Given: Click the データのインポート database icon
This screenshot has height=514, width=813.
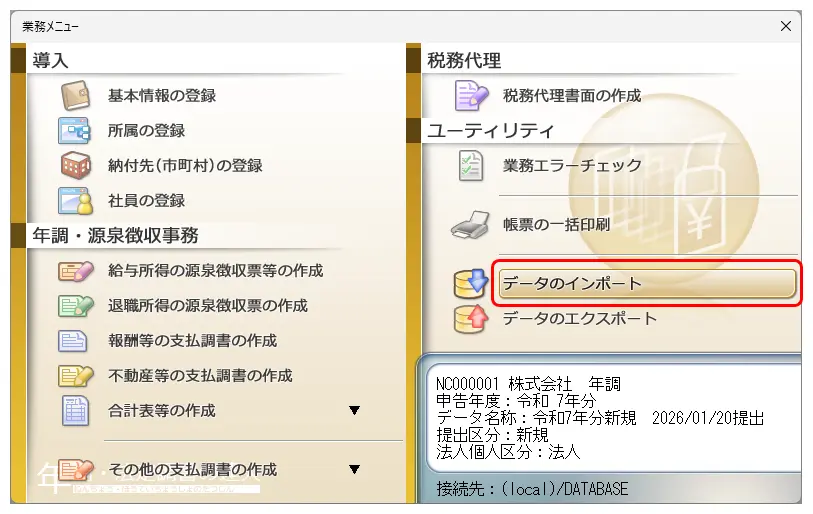Looking at the screenshot, I should (470, 284).
